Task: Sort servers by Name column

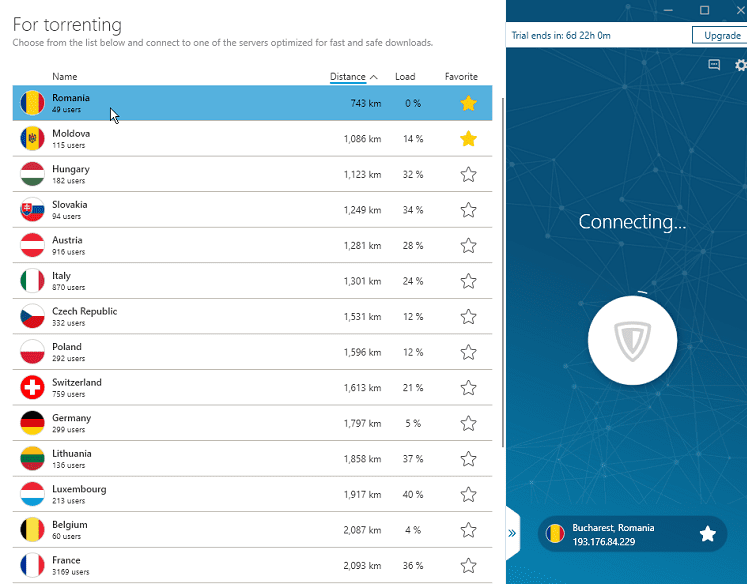Action: tap(65, 77)
